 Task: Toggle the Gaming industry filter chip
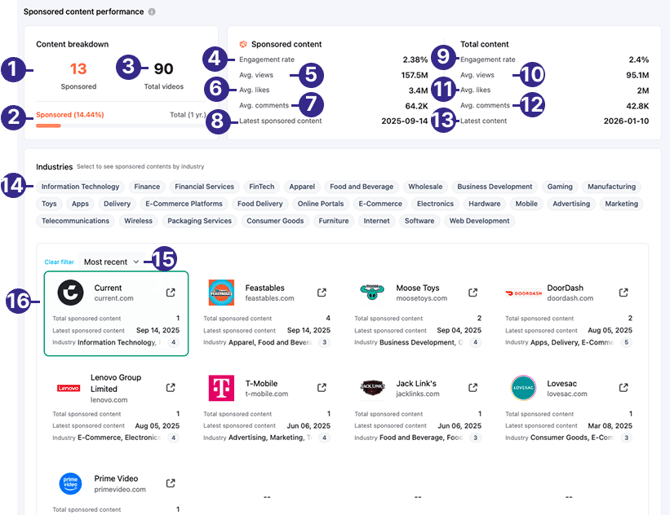[x=560, y=187]
